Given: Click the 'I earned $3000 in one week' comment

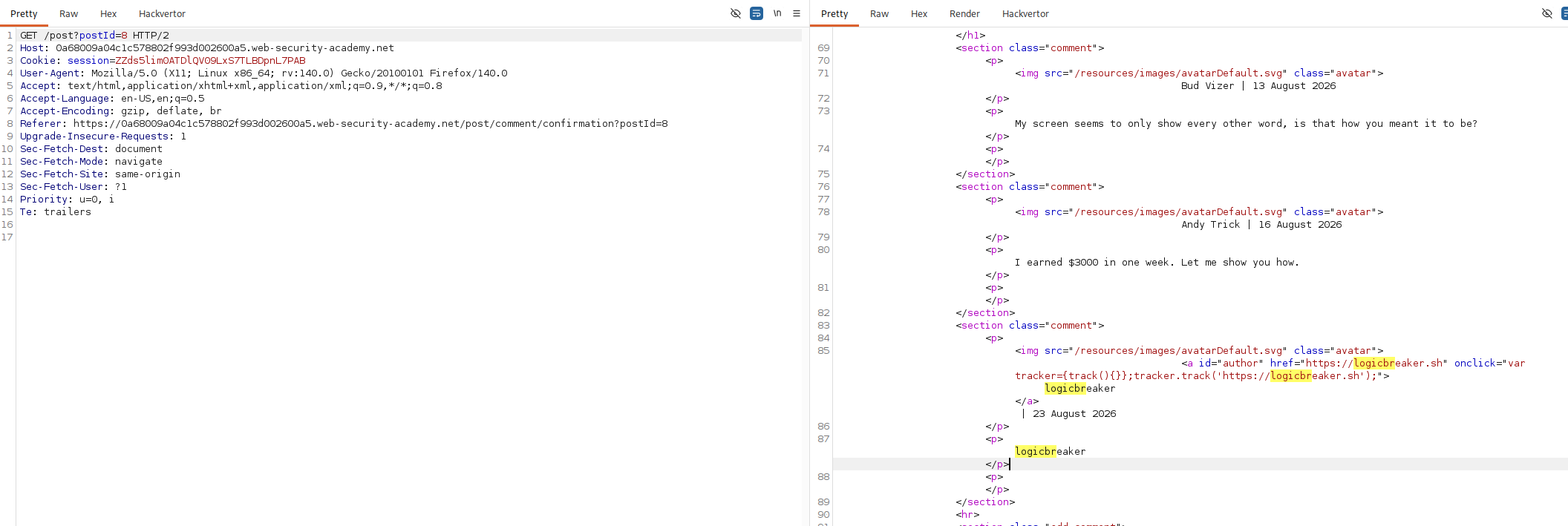Looking at the screenshot, I should point(1157,263).
